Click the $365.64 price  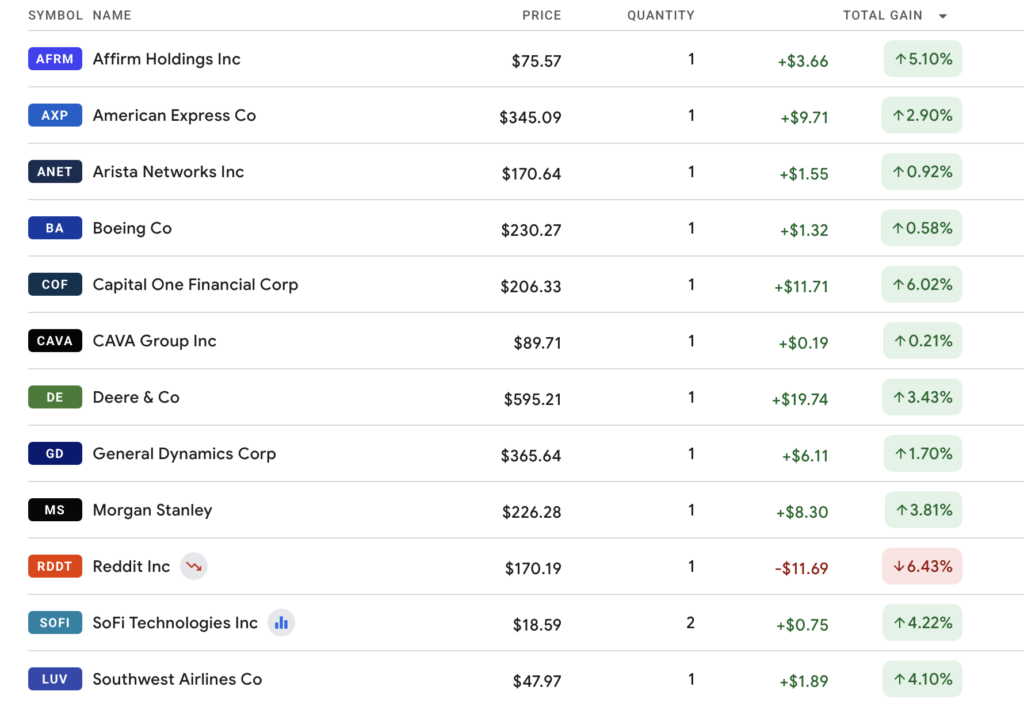point(531,456)
